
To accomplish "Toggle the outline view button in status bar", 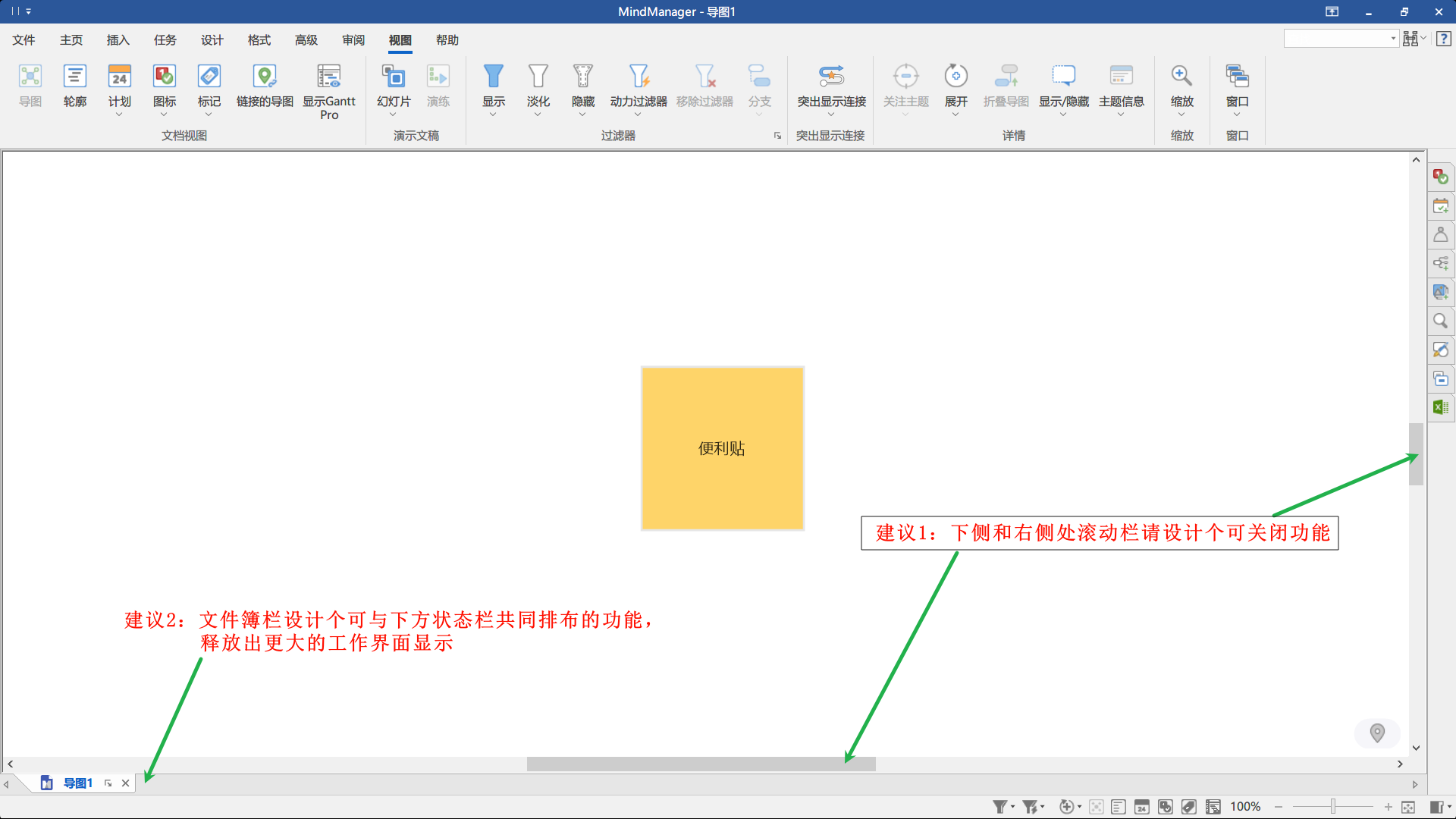I will pyautogui.click(x=1119, y=807).
